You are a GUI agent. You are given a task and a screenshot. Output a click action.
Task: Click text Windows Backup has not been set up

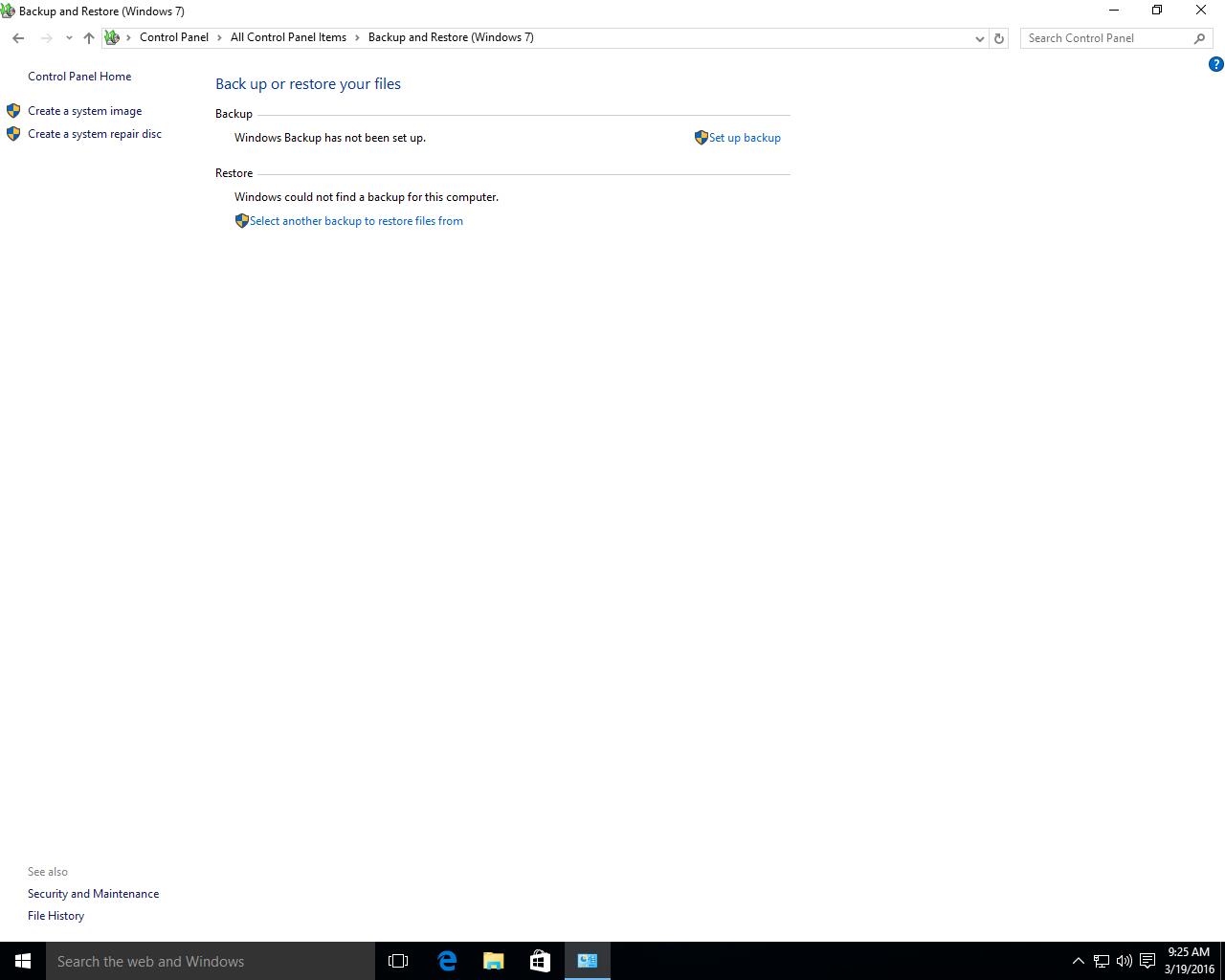click(x=330, y=138)
